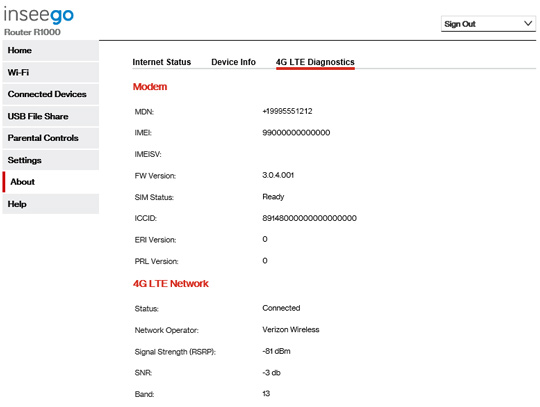
Task: Click the MDN: label
Action: click(144, 112)
